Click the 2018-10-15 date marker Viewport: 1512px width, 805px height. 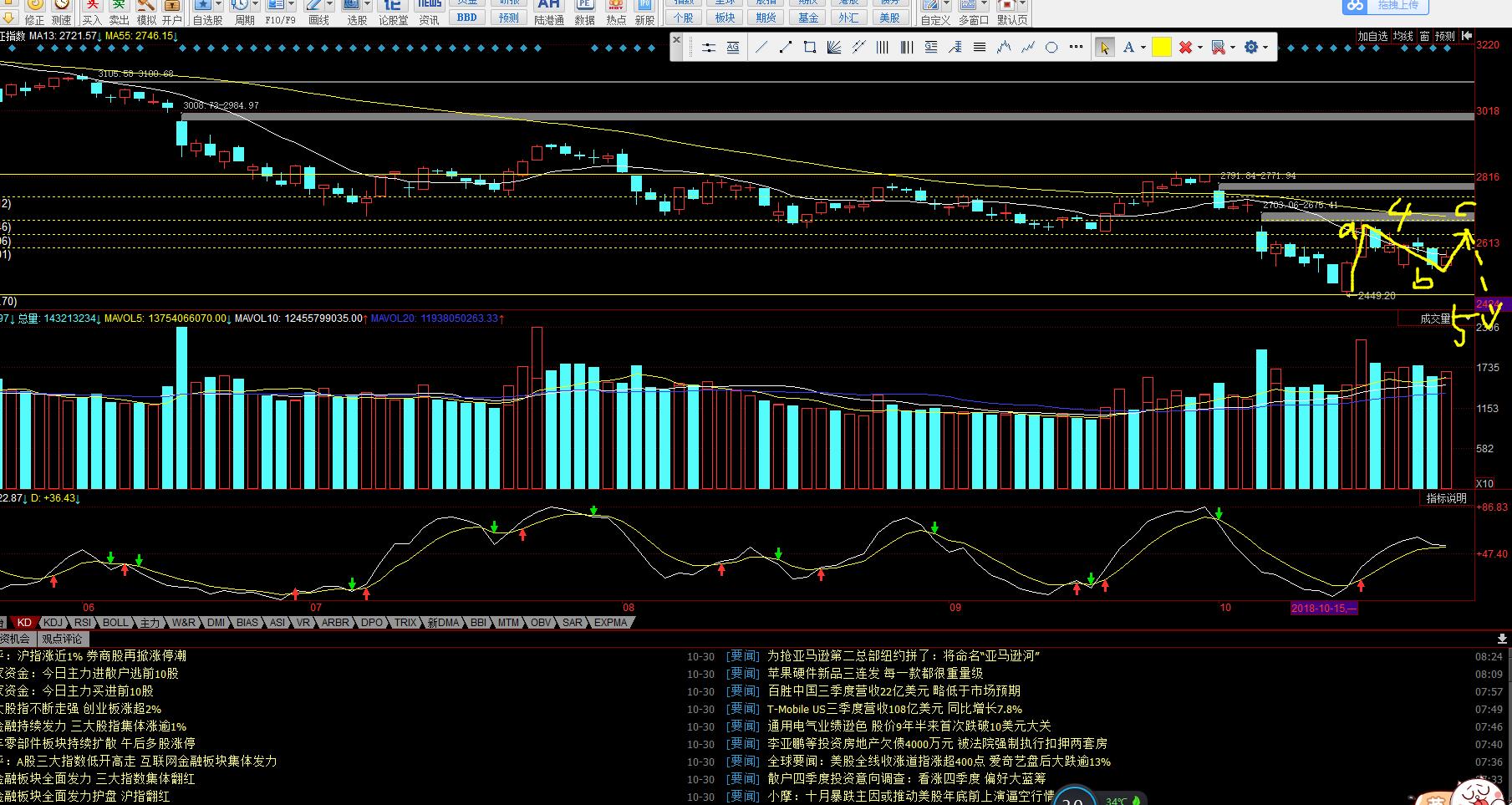coord(1324,608)
